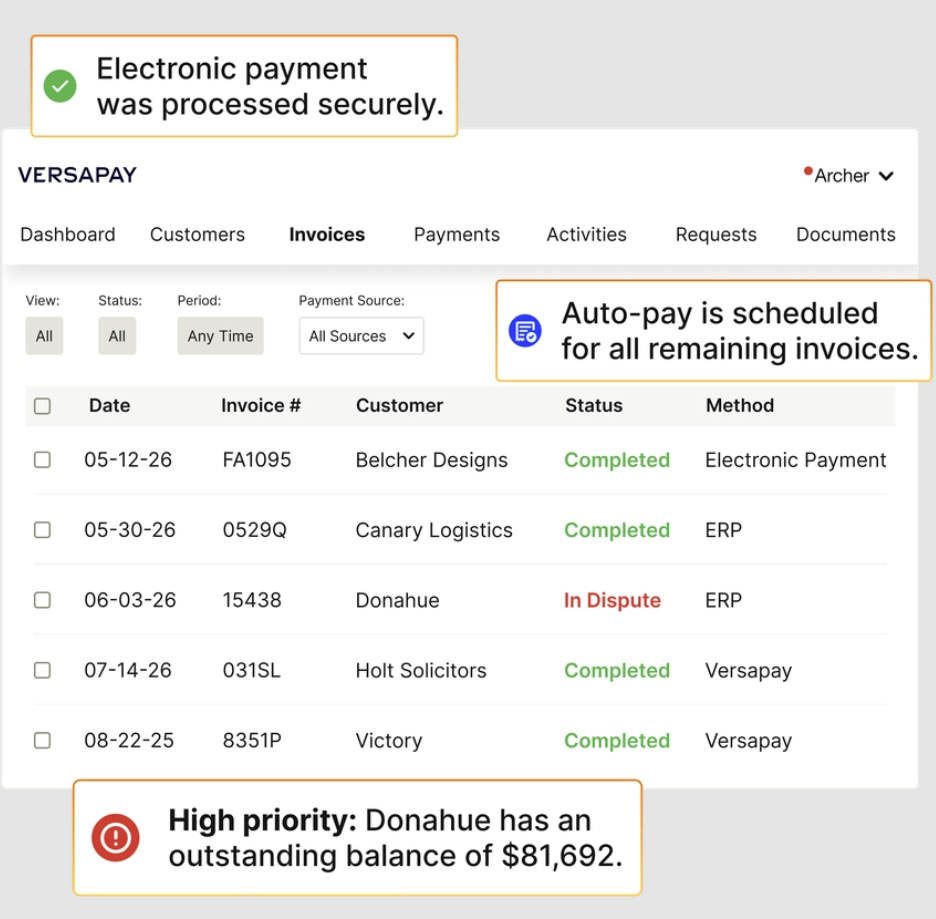Click the All button under View filter
The width and height of the screenshot is (936, 919).
pyautogui.click(x=44, y=336)
